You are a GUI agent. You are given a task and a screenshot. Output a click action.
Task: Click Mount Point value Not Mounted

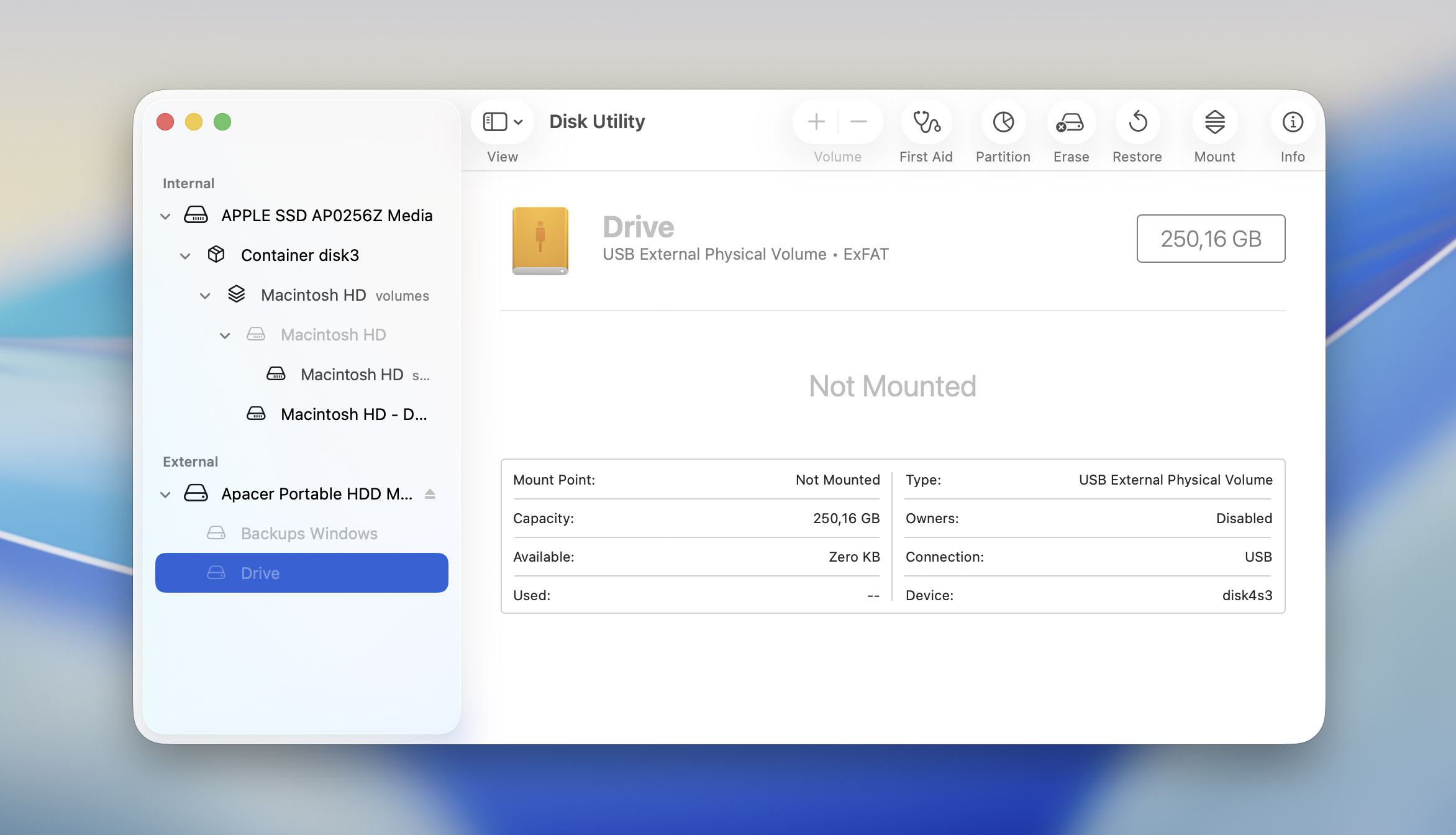(x=837, y=480)
